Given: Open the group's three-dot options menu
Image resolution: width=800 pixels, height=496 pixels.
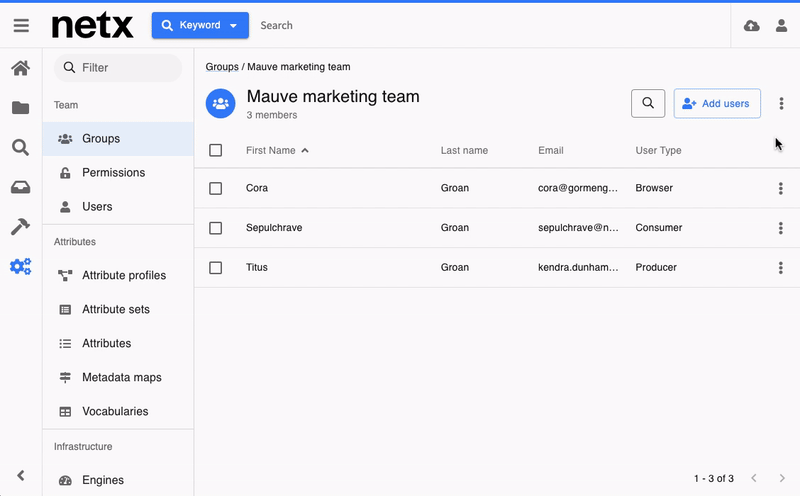Looking at the screenshot, I should pyautogui.click(x=781, y=104).
